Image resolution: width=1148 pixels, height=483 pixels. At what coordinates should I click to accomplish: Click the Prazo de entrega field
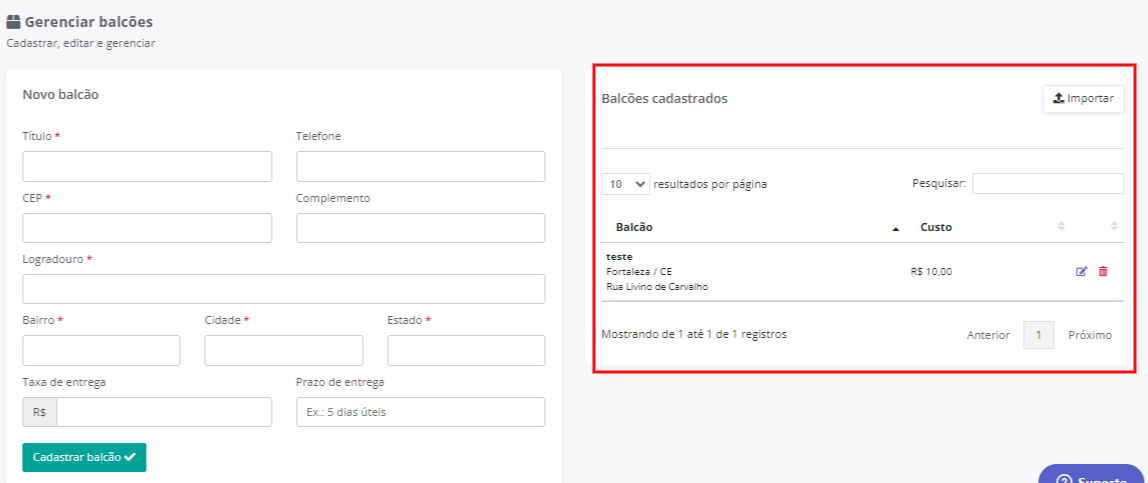pos(420,412)
